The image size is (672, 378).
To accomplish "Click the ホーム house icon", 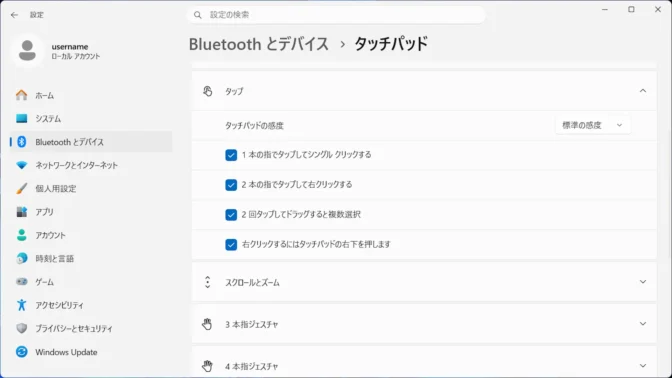I will (x=21, y=95).
